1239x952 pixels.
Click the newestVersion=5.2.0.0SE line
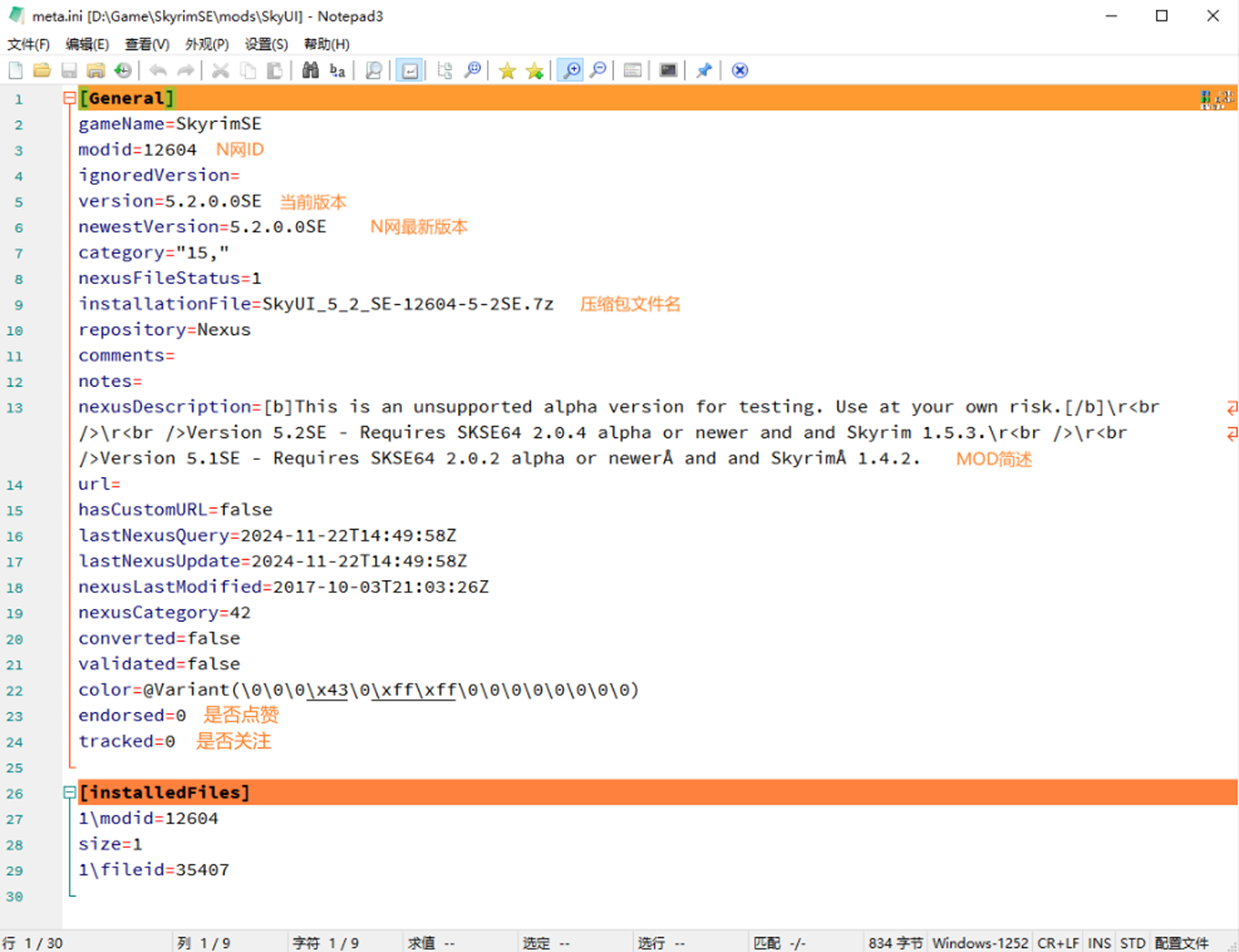pyautogui.click(x=202, y=227)
